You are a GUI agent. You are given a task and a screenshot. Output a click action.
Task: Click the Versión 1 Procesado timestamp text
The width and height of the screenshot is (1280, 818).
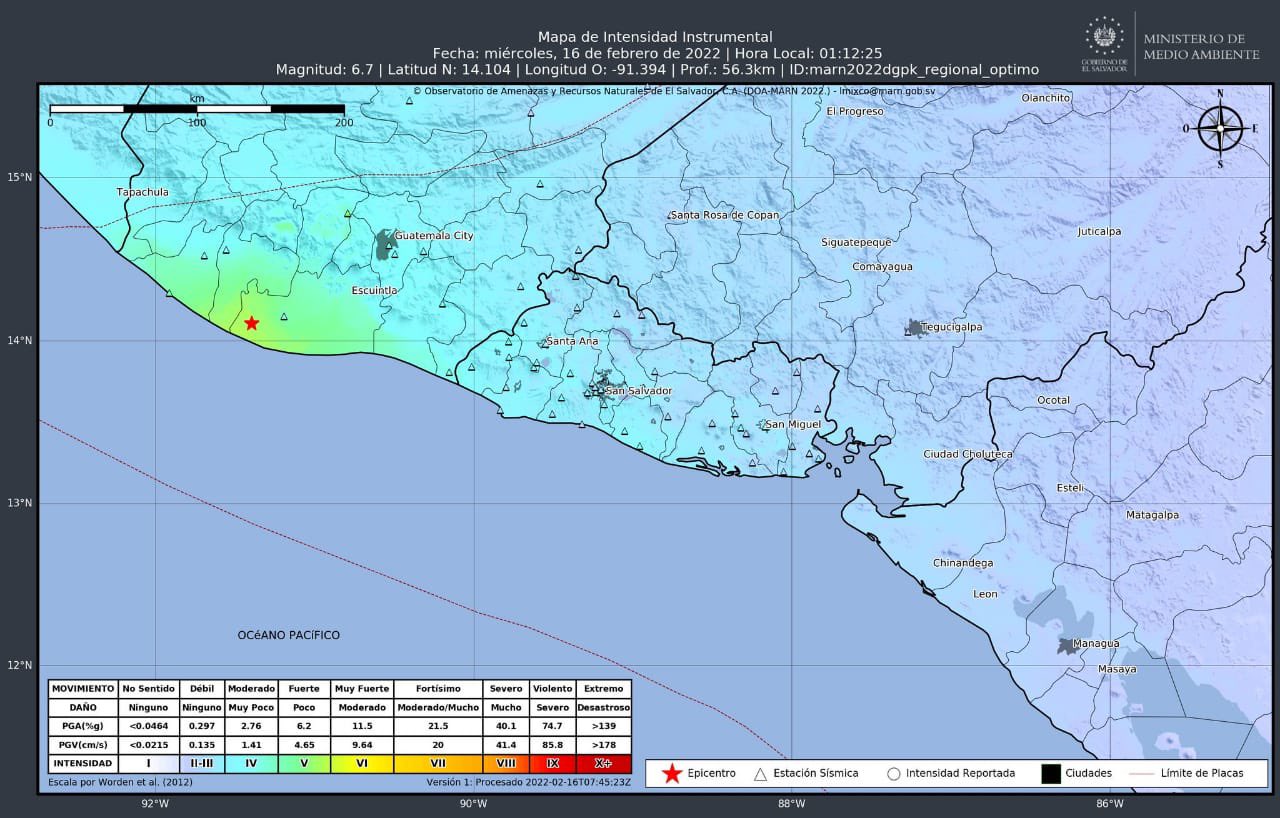pos(529,782)
